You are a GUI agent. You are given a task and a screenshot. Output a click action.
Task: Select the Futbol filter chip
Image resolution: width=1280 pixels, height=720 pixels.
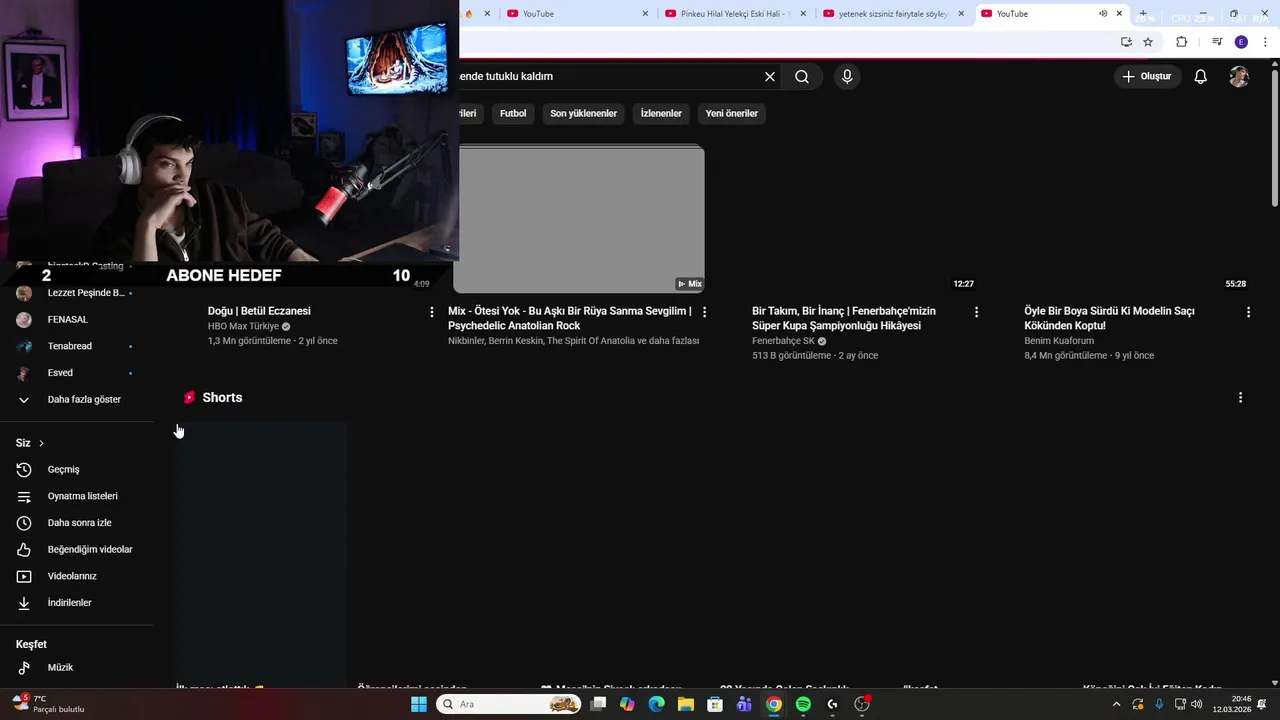[x=513, y=113]
